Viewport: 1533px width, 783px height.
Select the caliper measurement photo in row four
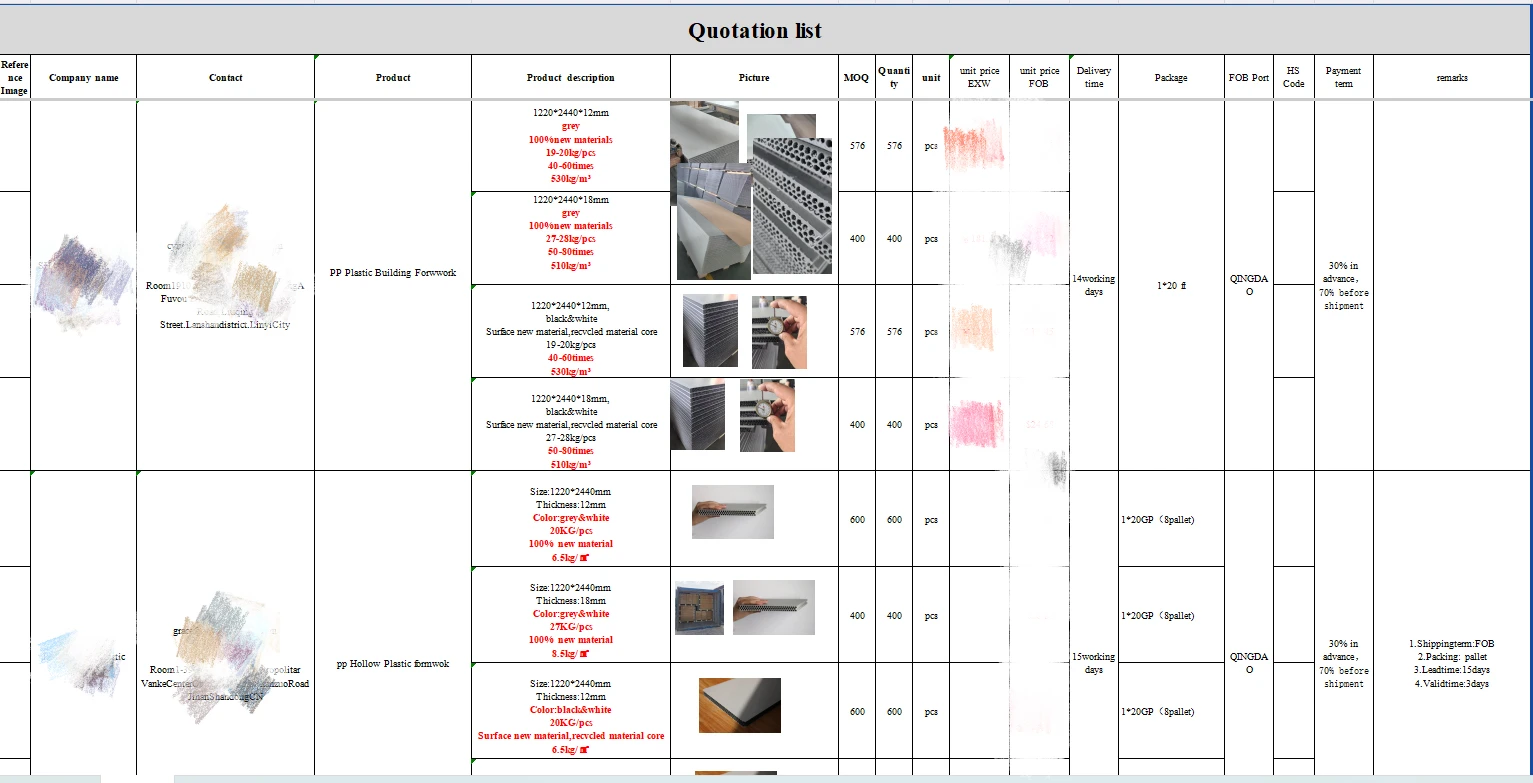(x=767, y=415)
